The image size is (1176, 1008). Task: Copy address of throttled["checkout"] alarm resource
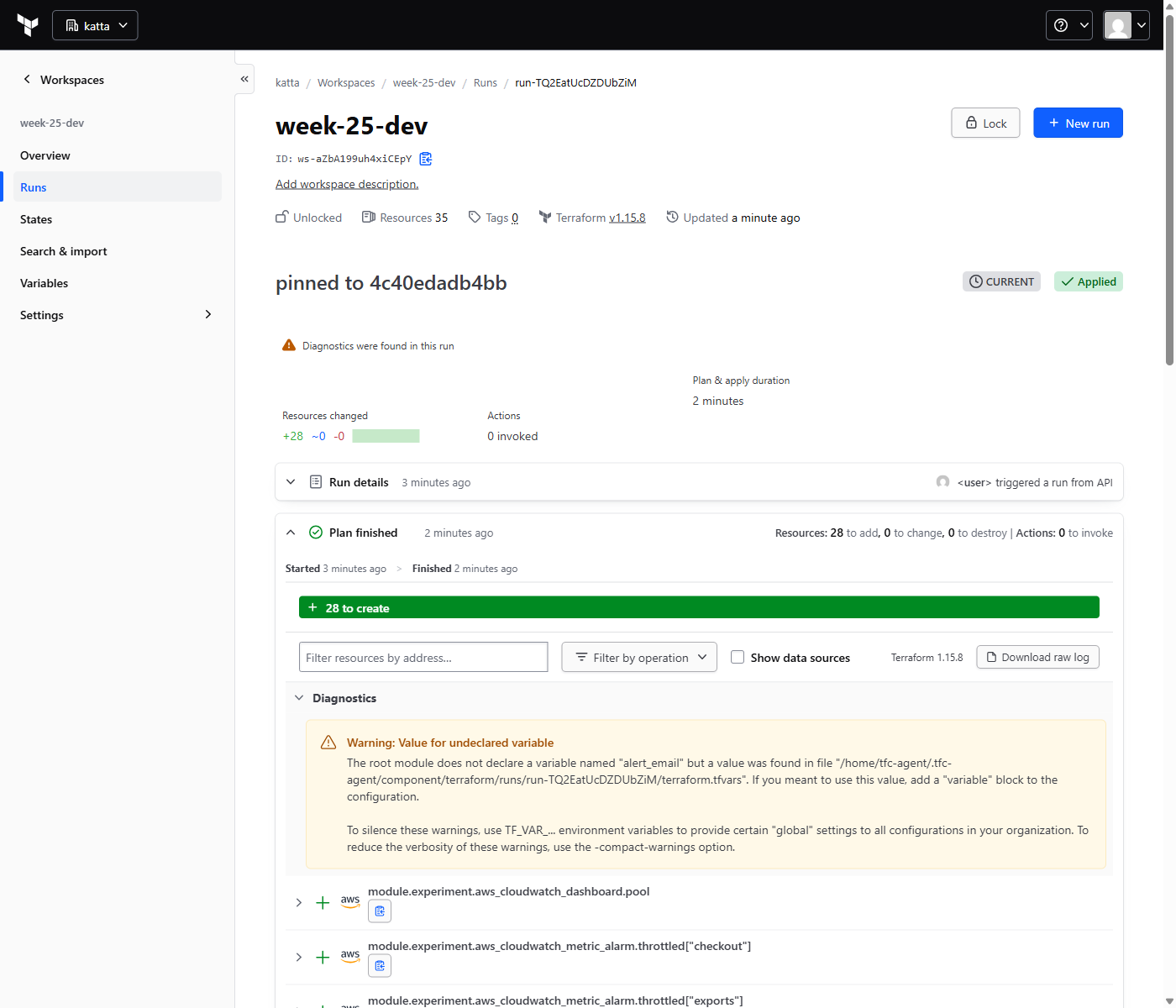(380, 966)
